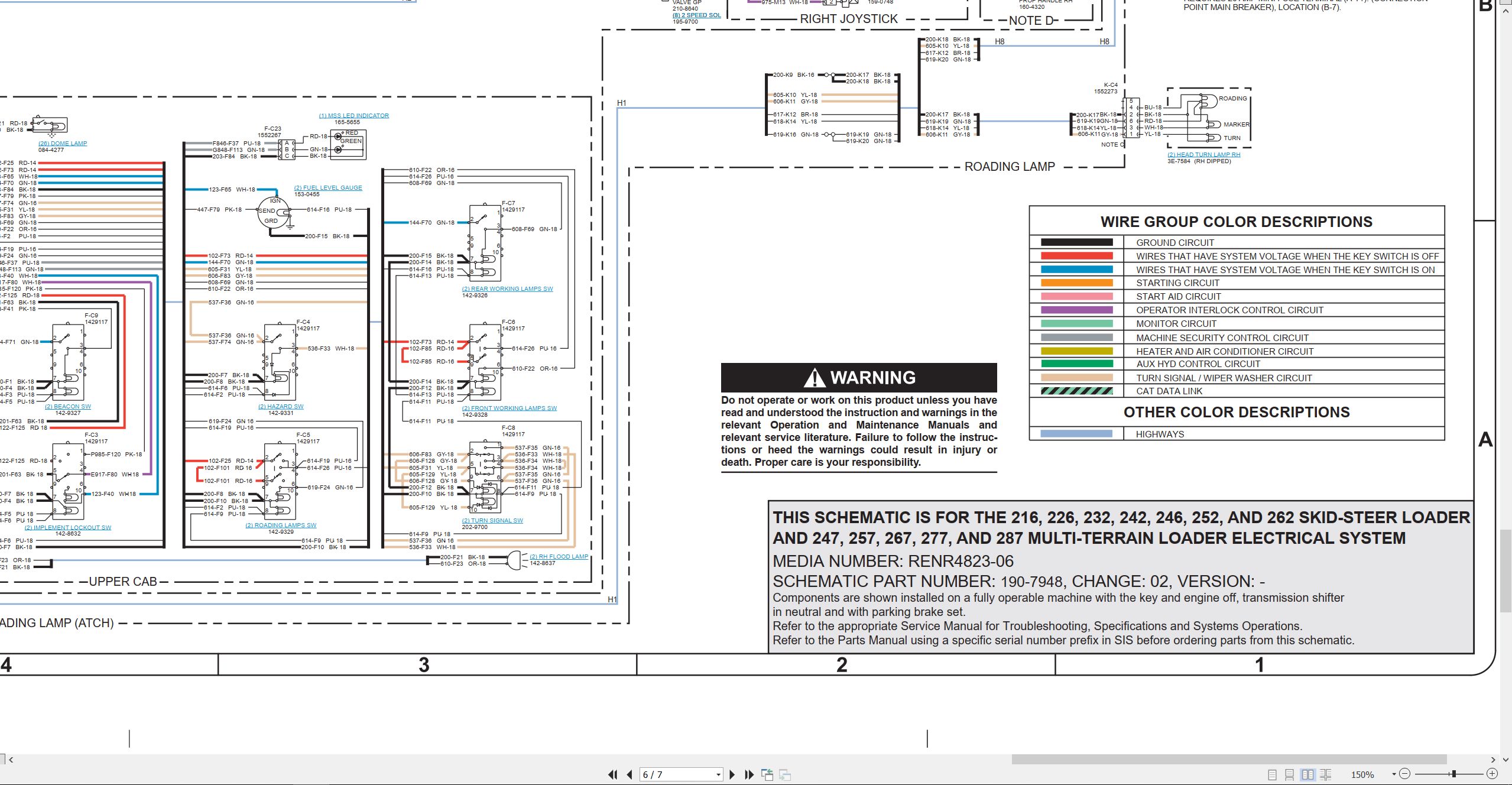Click grid column number 2 label
Viewport: 1512px width, 785px height.
[842, 665]
